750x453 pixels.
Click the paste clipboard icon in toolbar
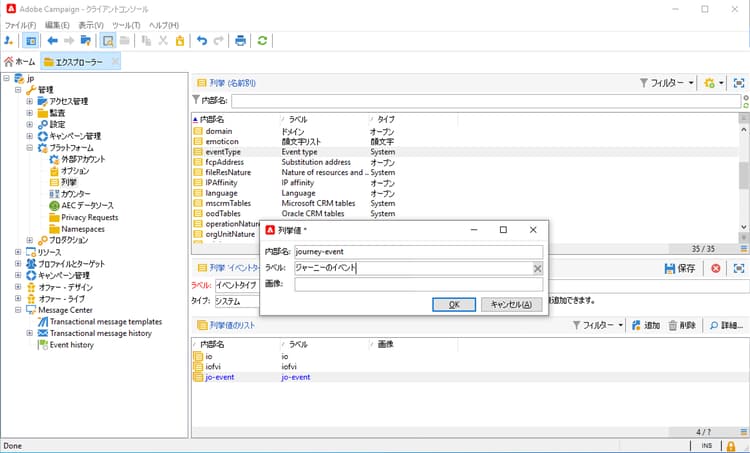pyautogui.click(x=180, y=41)
